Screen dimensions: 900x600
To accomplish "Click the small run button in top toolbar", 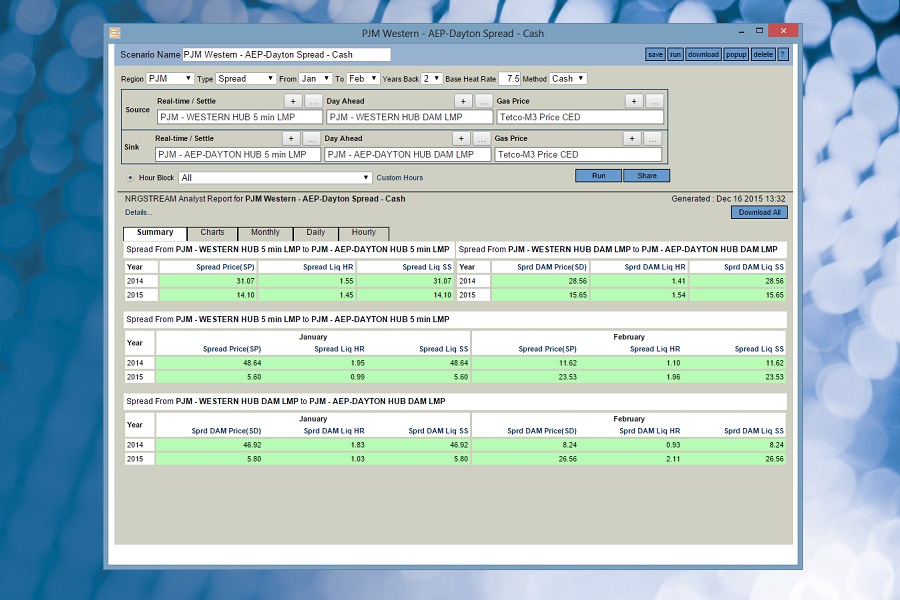I will point(675,55).
